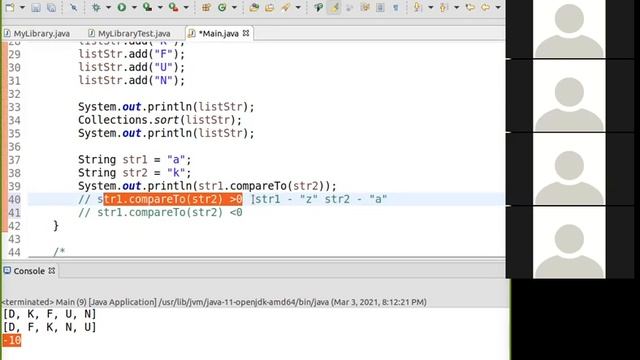
Task: Select the first participant video tile
Action: point(569,29)
